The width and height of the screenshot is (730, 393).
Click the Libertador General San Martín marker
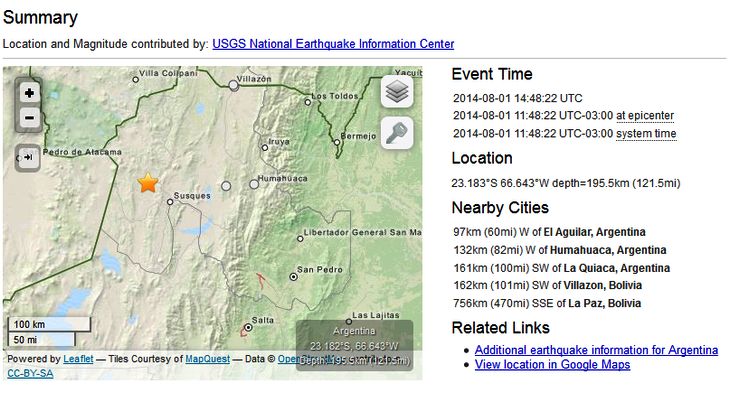click(300, 239)
